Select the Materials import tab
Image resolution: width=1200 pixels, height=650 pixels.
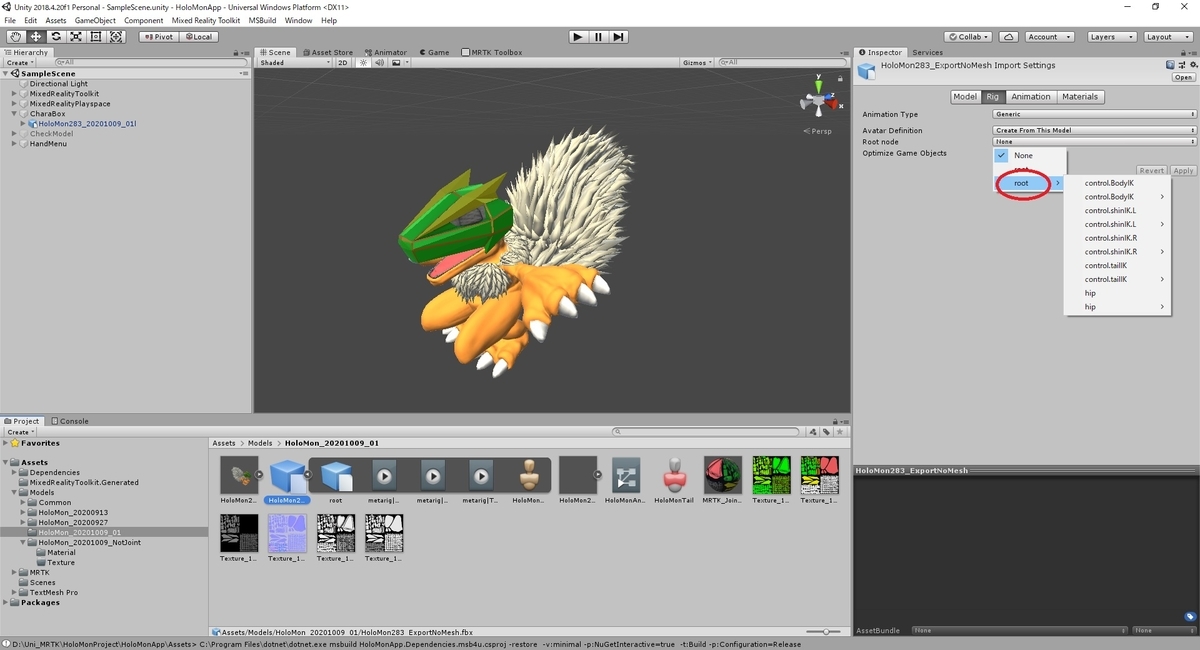tap(1079, 97)
